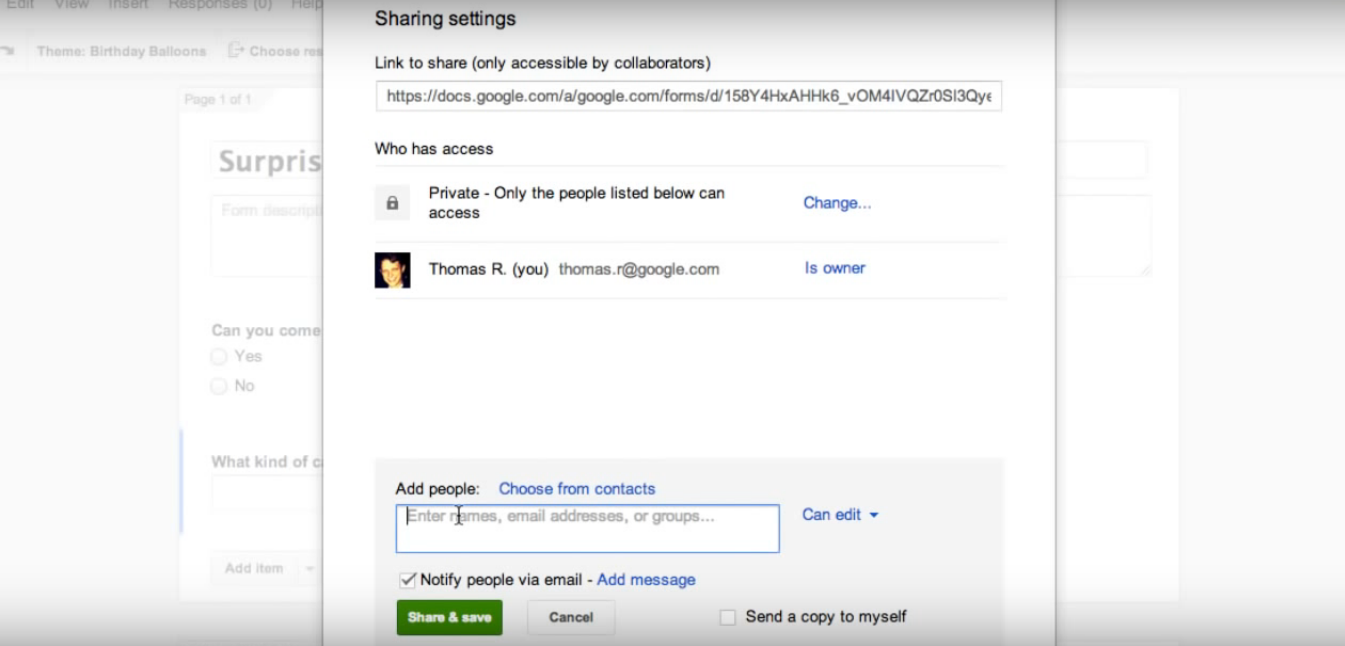Uncheck Notify people via email
The image size is (1345, 646).
[x=407, y=579]
